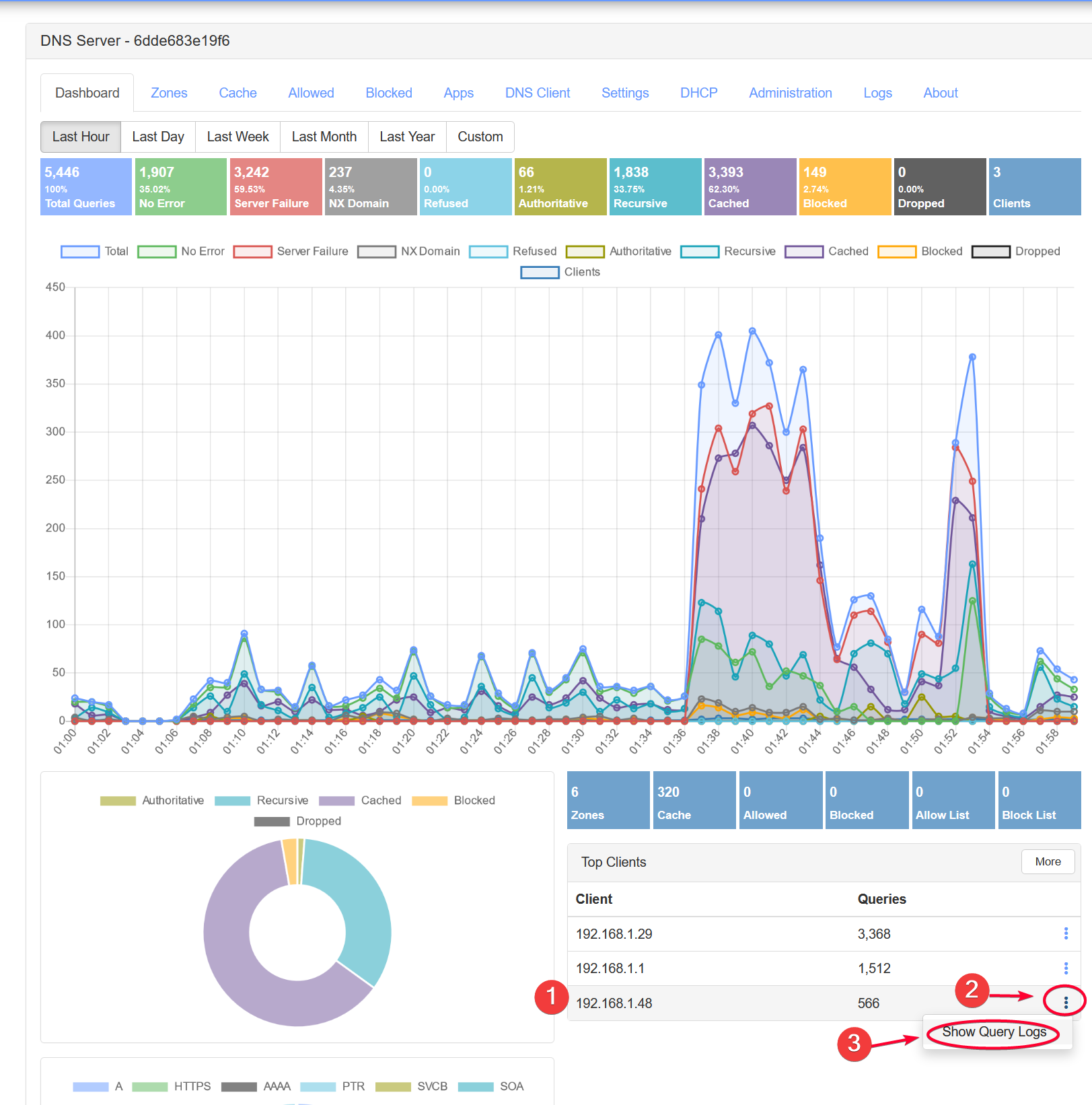Screen dimensions: 1092x1105
Task: Click the 1,838 Recursive stat tile
Action: [655, 187]
